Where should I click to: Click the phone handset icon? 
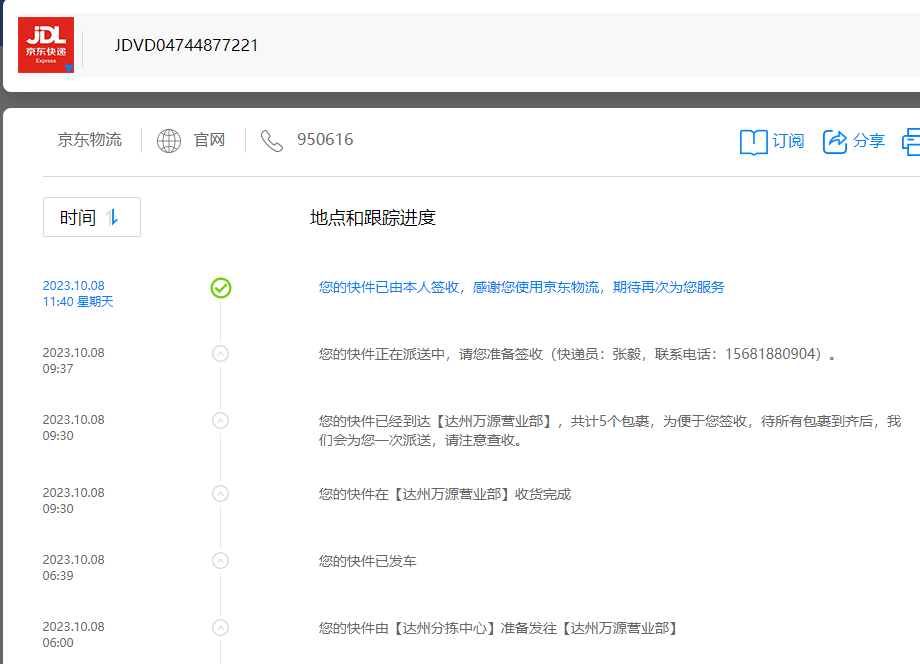(x=272, y=141)
